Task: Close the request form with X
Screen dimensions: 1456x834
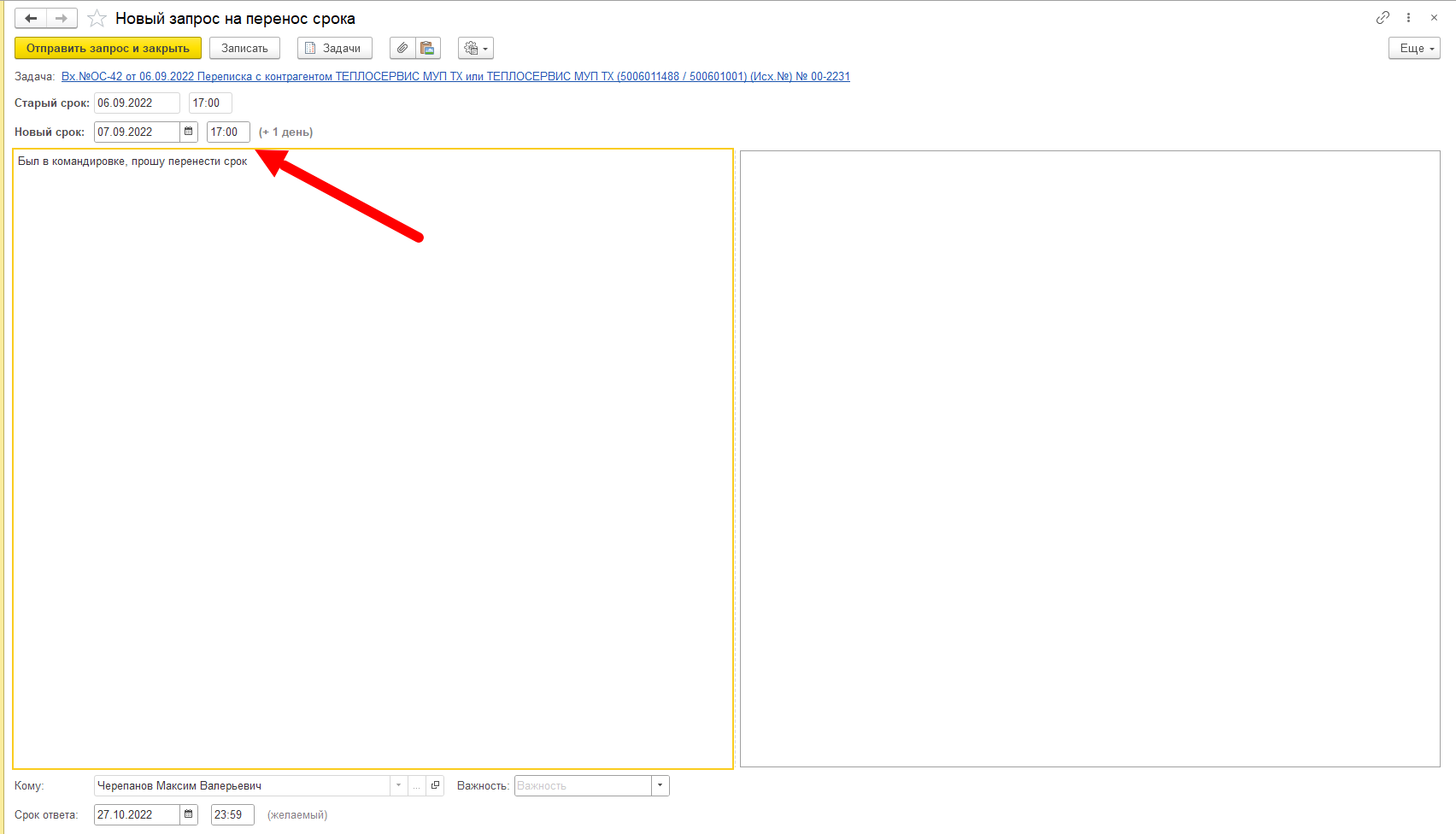Action: point(1434,17)
